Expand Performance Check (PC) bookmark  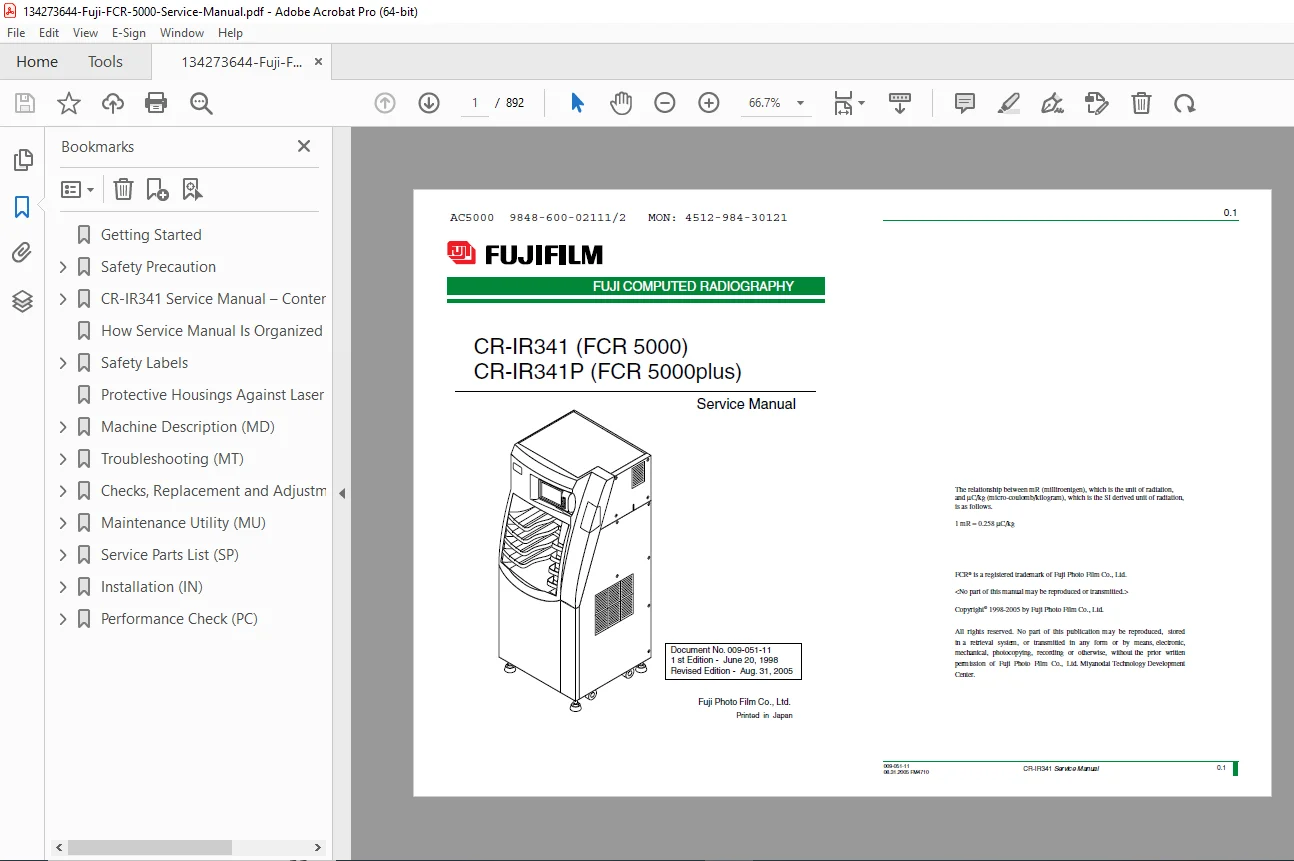point(63,619)
